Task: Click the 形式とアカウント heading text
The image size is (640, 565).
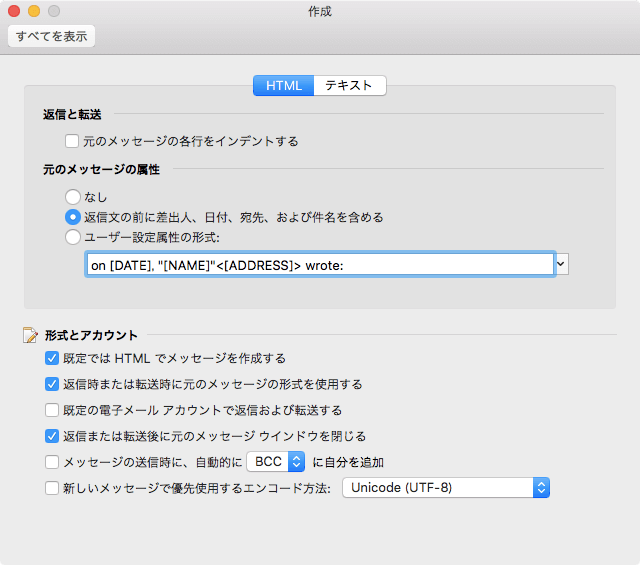Action: (x=91, y=335)
